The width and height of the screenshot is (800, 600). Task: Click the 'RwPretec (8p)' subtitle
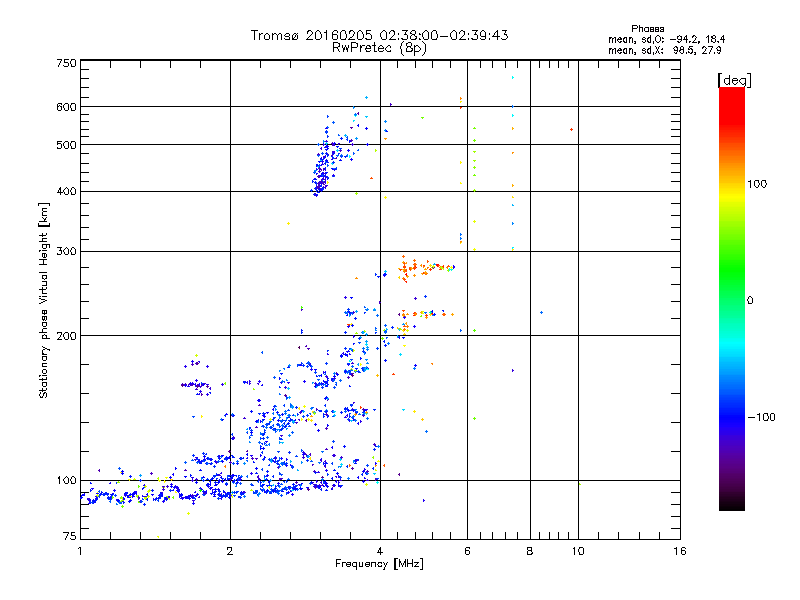coord(379,48)
